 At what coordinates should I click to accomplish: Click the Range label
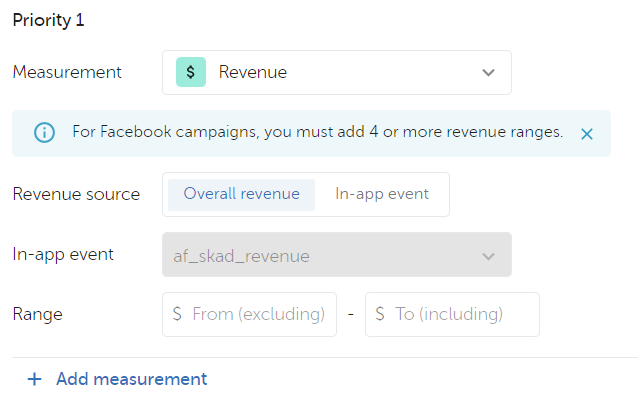click(x=37, y=315)
